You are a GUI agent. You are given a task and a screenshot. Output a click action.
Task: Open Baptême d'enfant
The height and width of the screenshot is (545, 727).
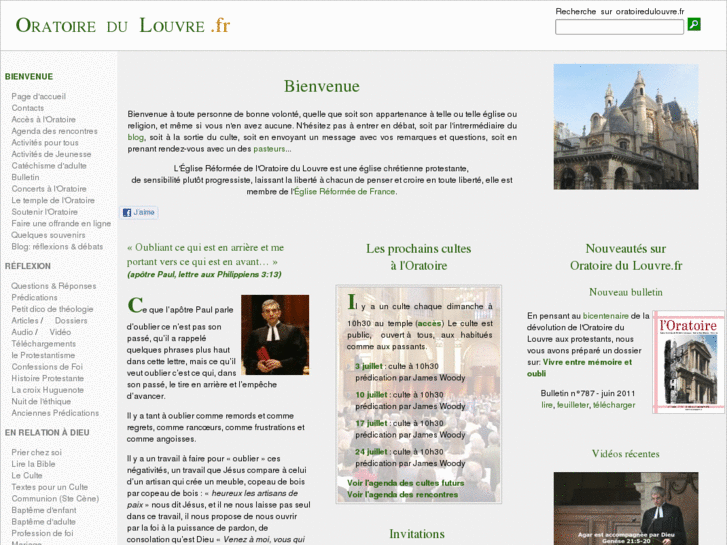tap(44, 511)
